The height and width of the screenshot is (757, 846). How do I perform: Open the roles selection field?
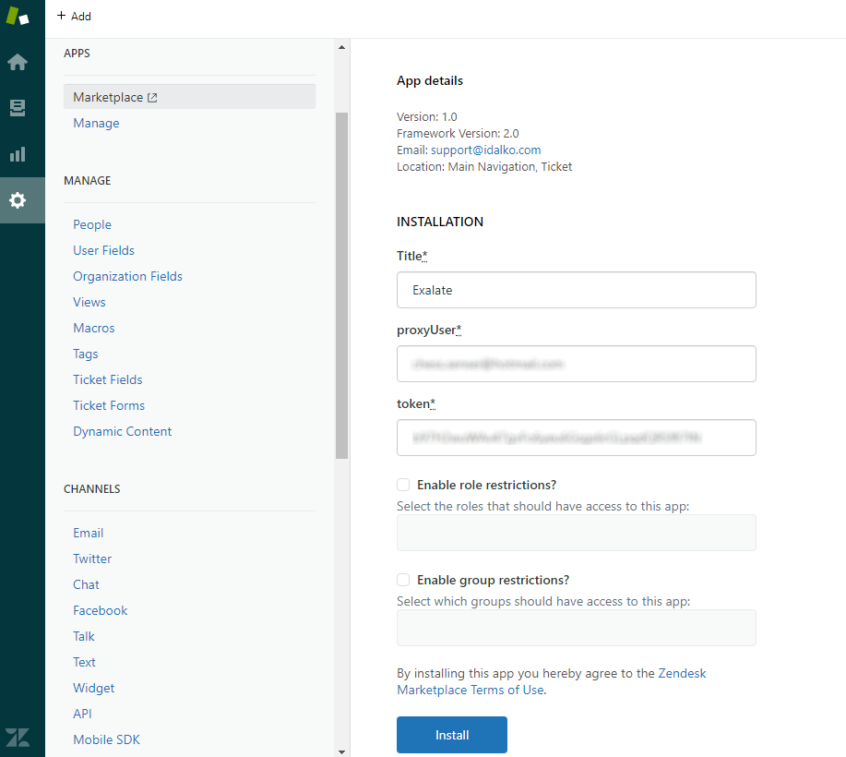(x=576, y=532)
